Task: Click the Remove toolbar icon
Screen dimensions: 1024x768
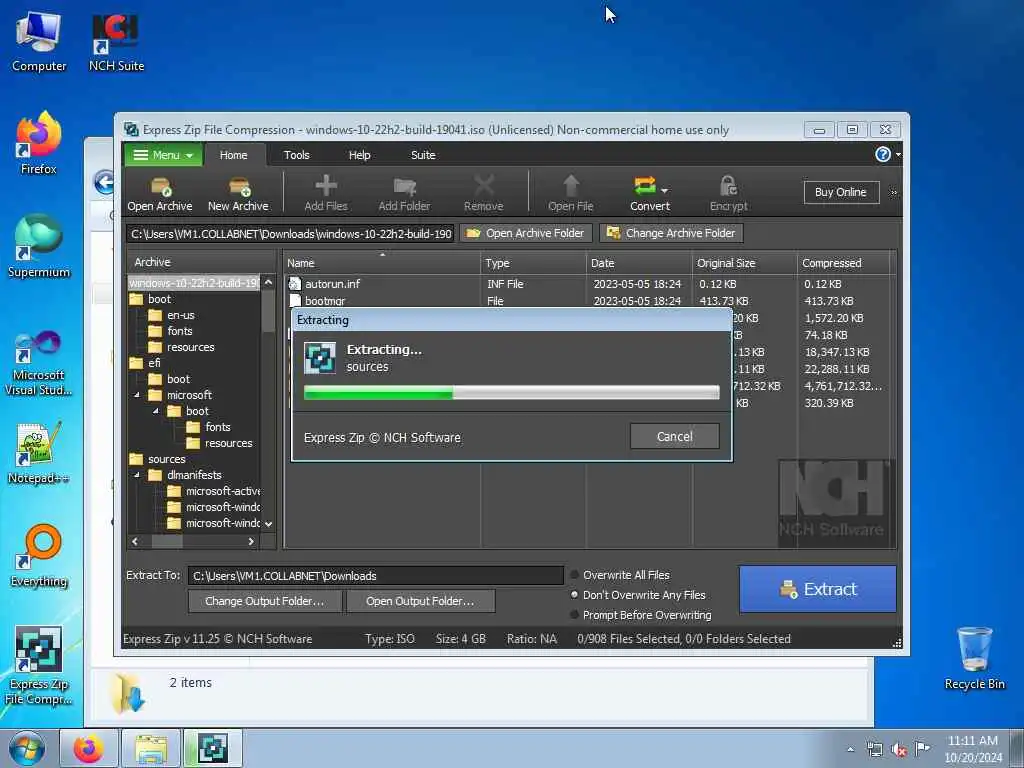Action: [483, 193]
